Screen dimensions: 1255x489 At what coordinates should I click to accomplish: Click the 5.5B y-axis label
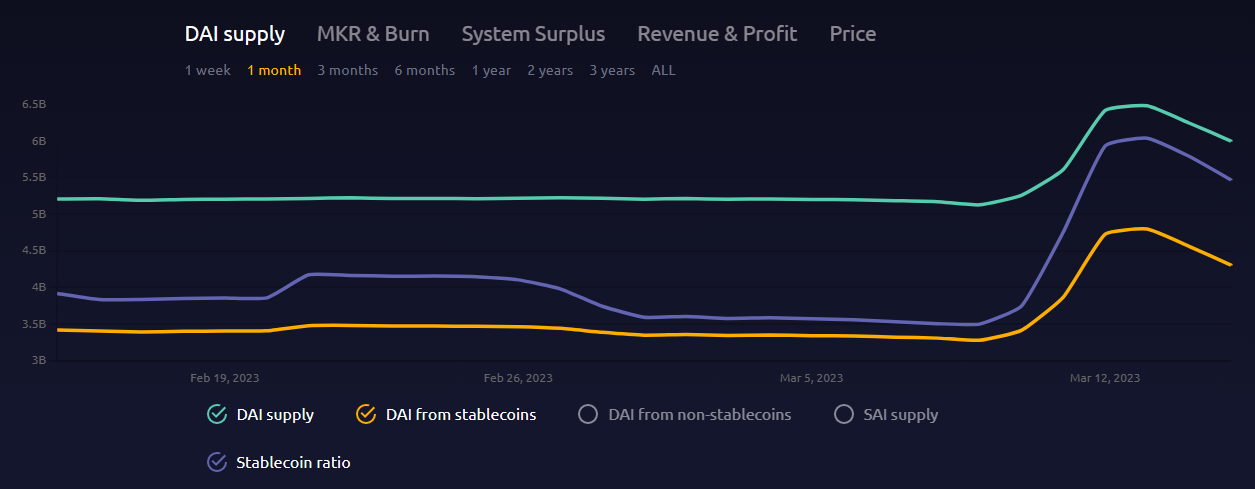tap(33, 177)
